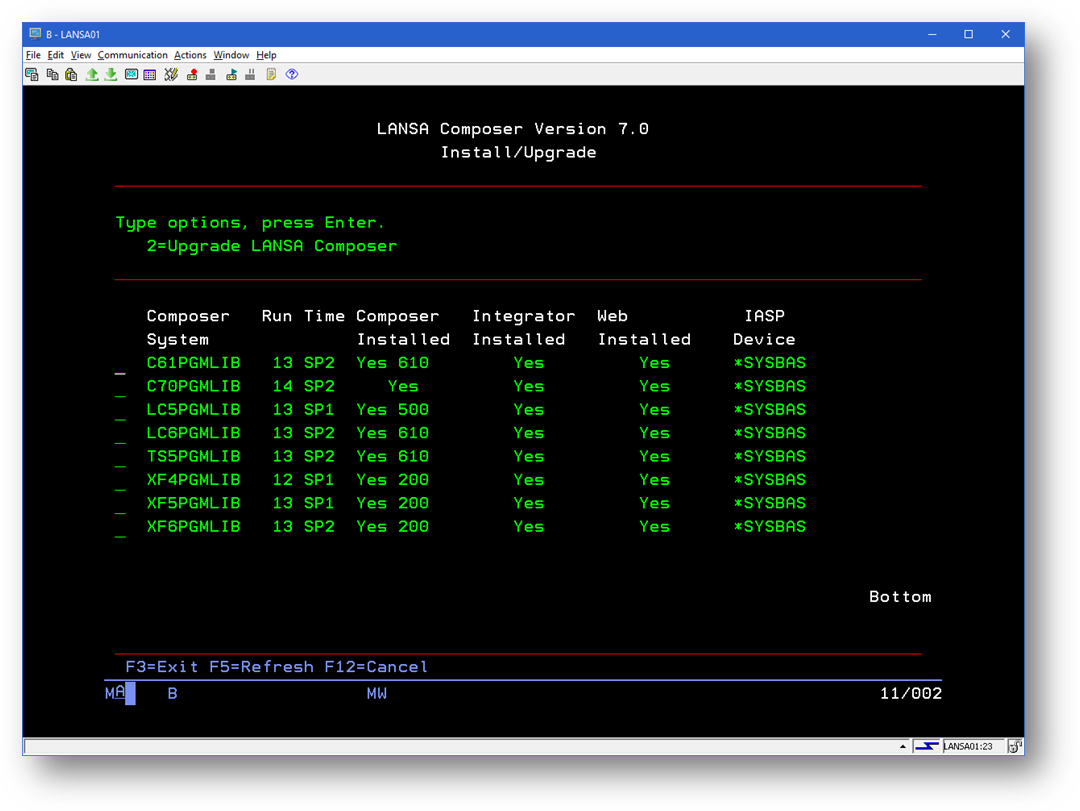The height and width of the screenshot is (811, 1080).
Task: Click the TS5PGMLIB system name
Action: 194,456
